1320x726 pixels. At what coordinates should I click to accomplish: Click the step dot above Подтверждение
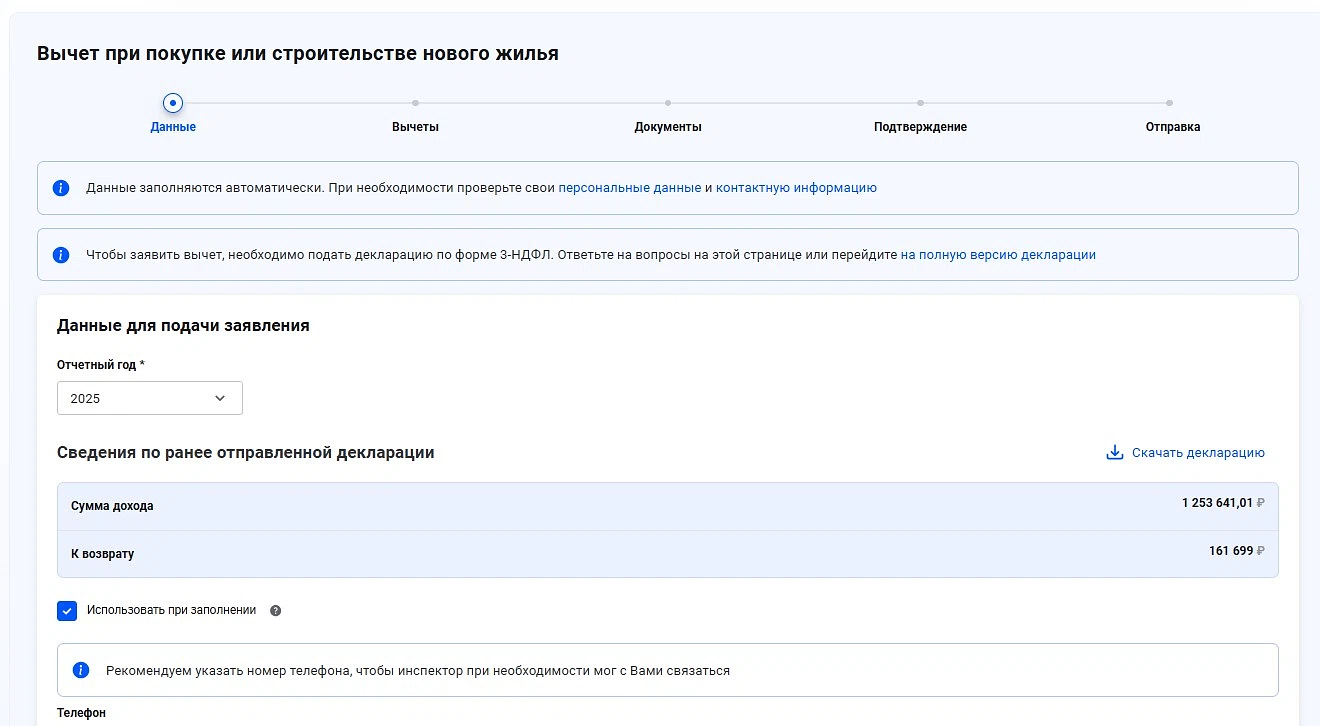pos(920,102)
